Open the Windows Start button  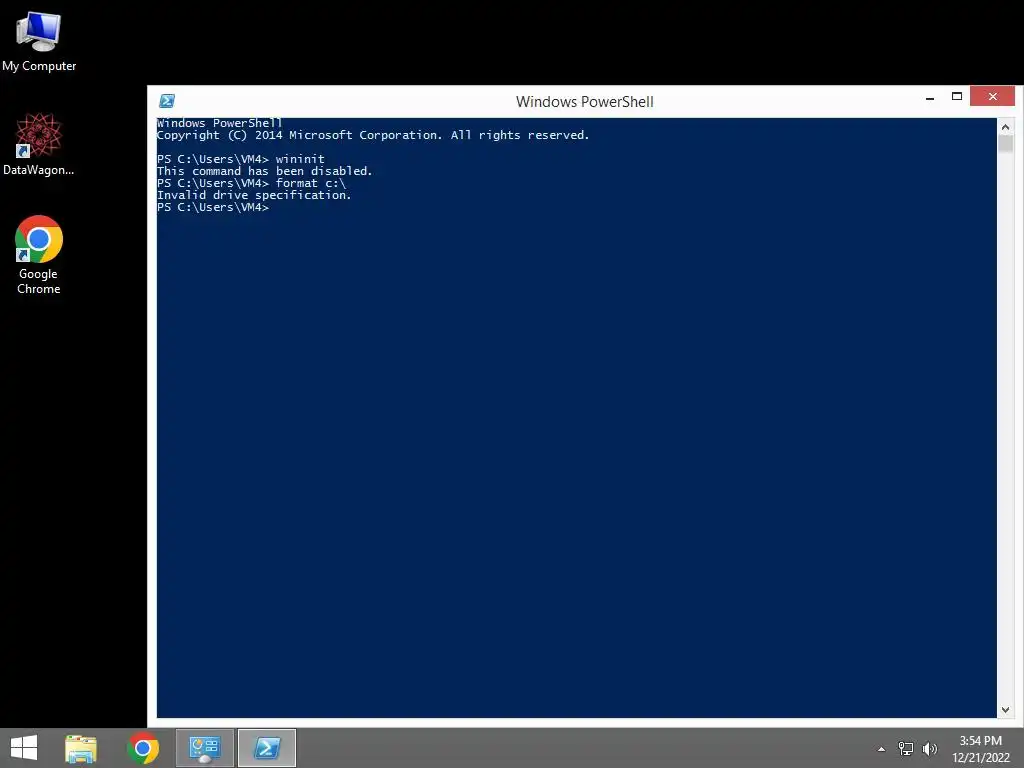coord(24,748)
